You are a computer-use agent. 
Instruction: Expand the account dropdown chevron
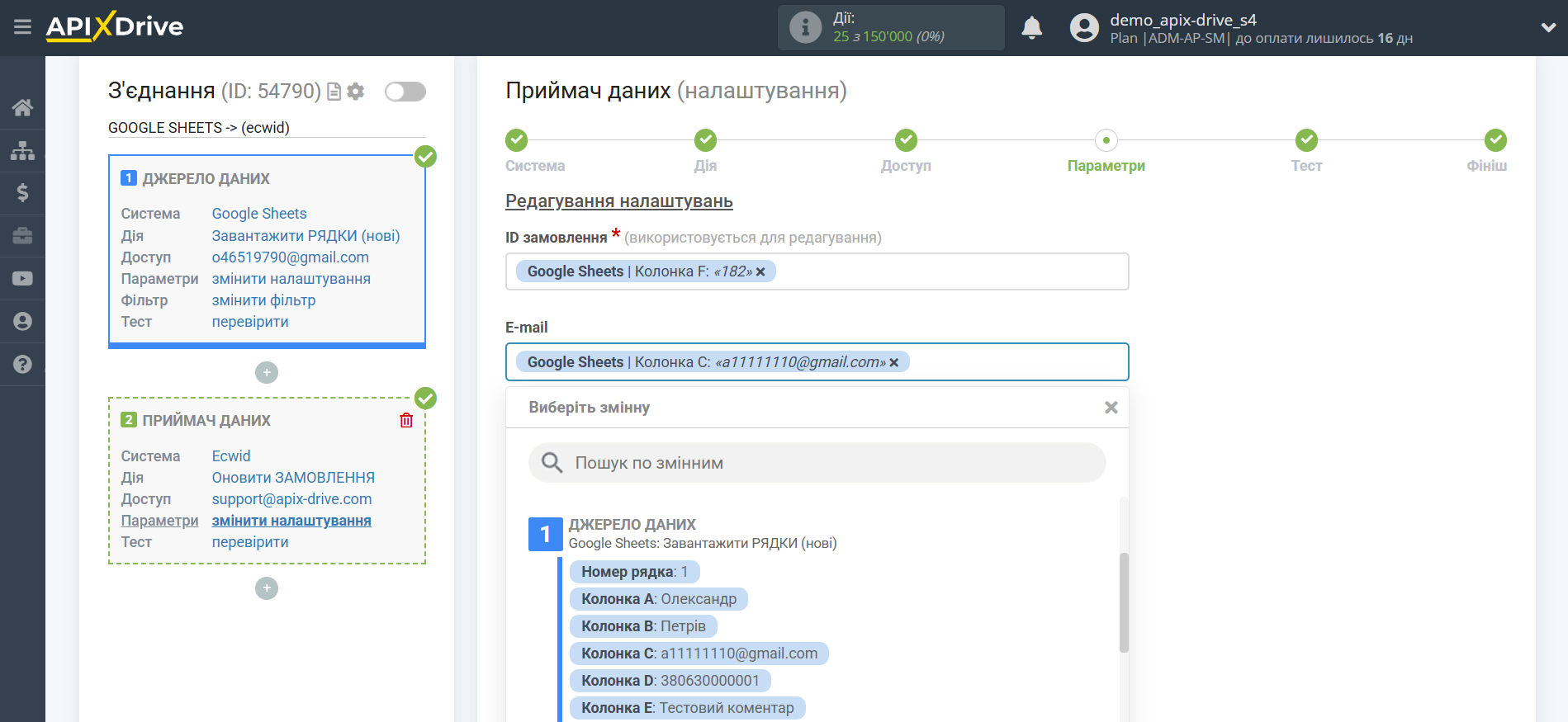click(x=1548, y=27)
